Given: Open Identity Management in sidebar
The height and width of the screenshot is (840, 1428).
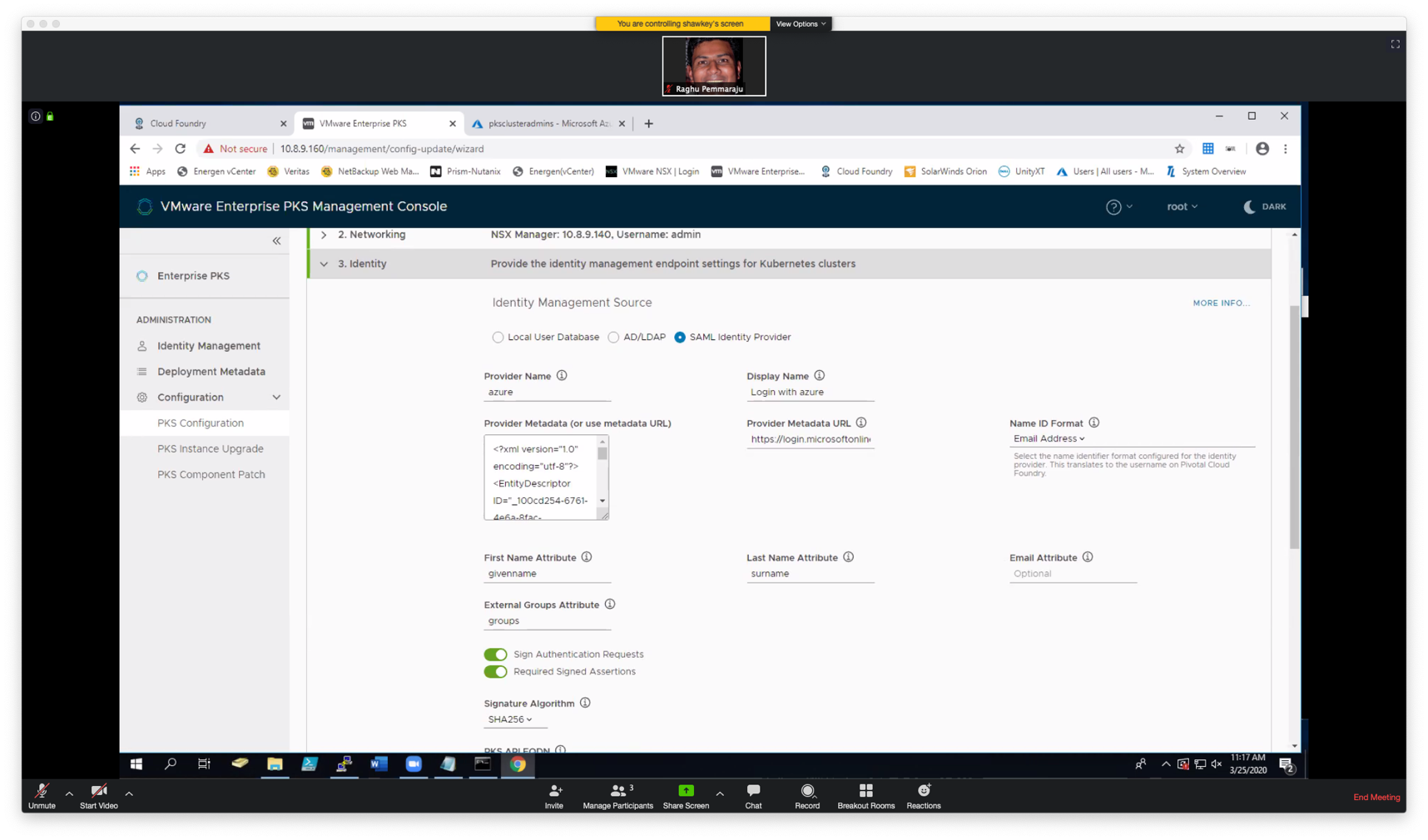Looking at the screenshot, I should (x=208, y=346).
